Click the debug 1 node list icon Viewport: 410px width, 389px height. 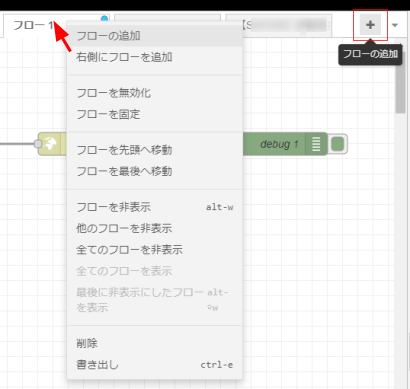(316, 144)
